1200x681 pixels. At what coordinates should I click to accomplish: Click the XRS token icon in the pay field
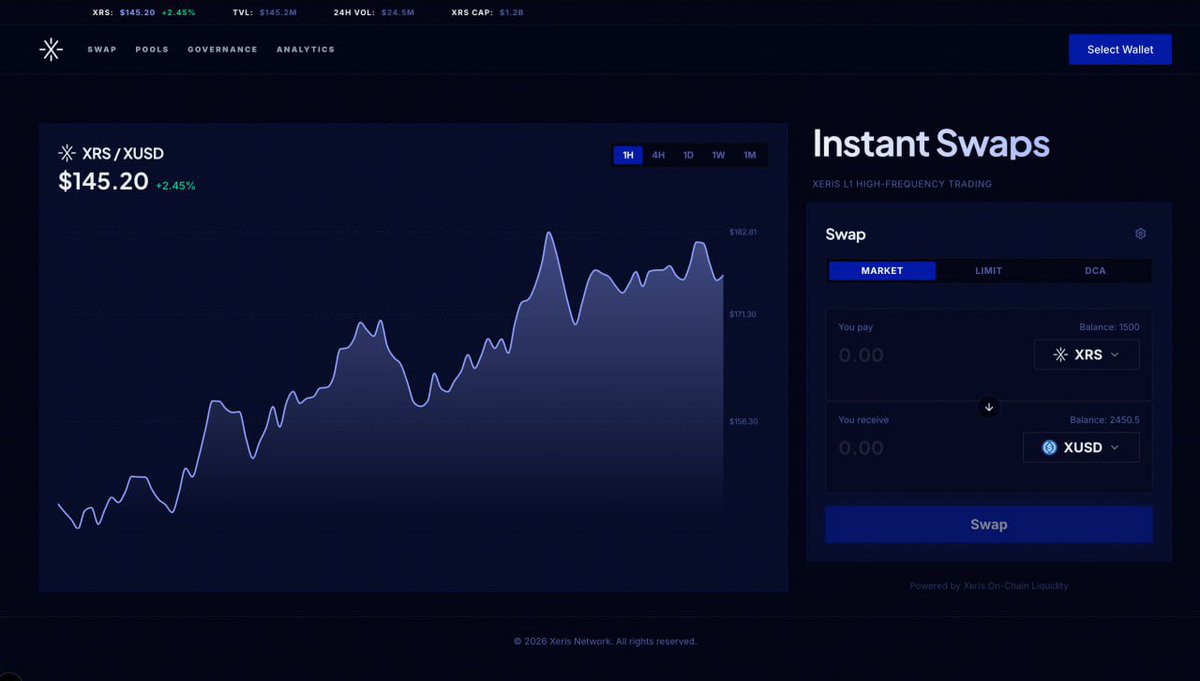(x=1058, y=354)
